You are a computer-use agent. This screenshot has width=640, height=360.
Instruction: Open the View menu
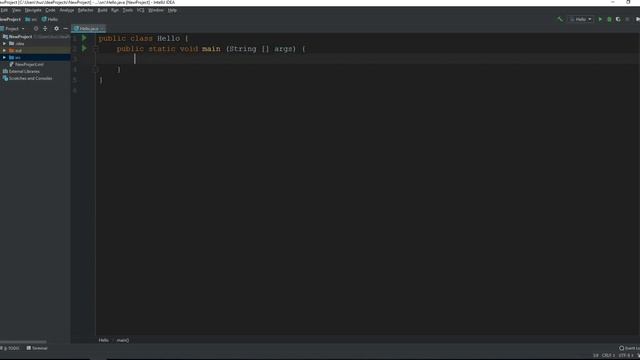[16, 10]
